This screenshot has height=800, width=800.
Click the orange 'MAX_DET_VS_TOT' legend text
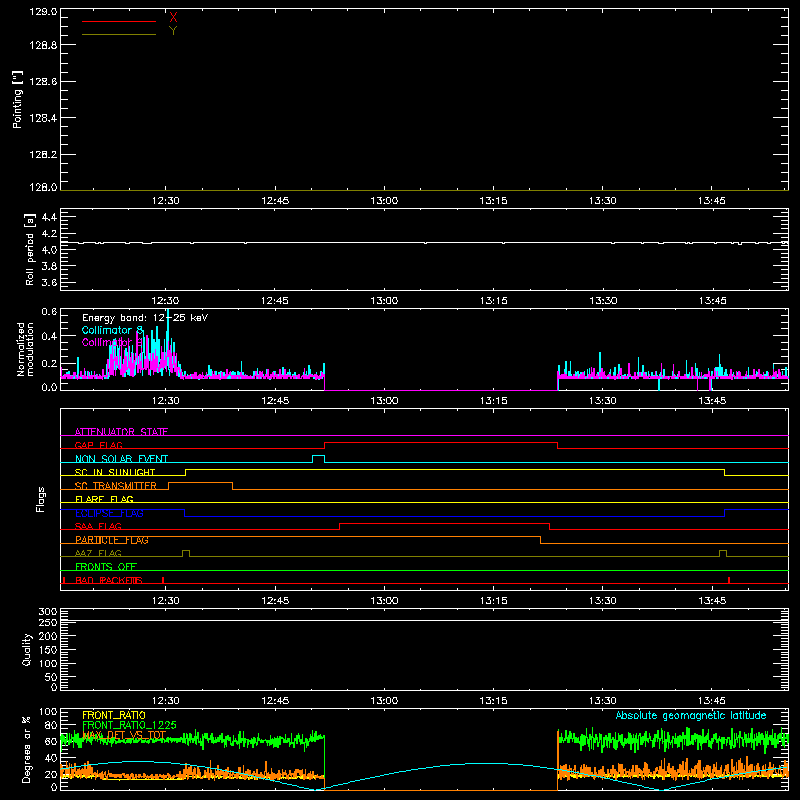124,735
